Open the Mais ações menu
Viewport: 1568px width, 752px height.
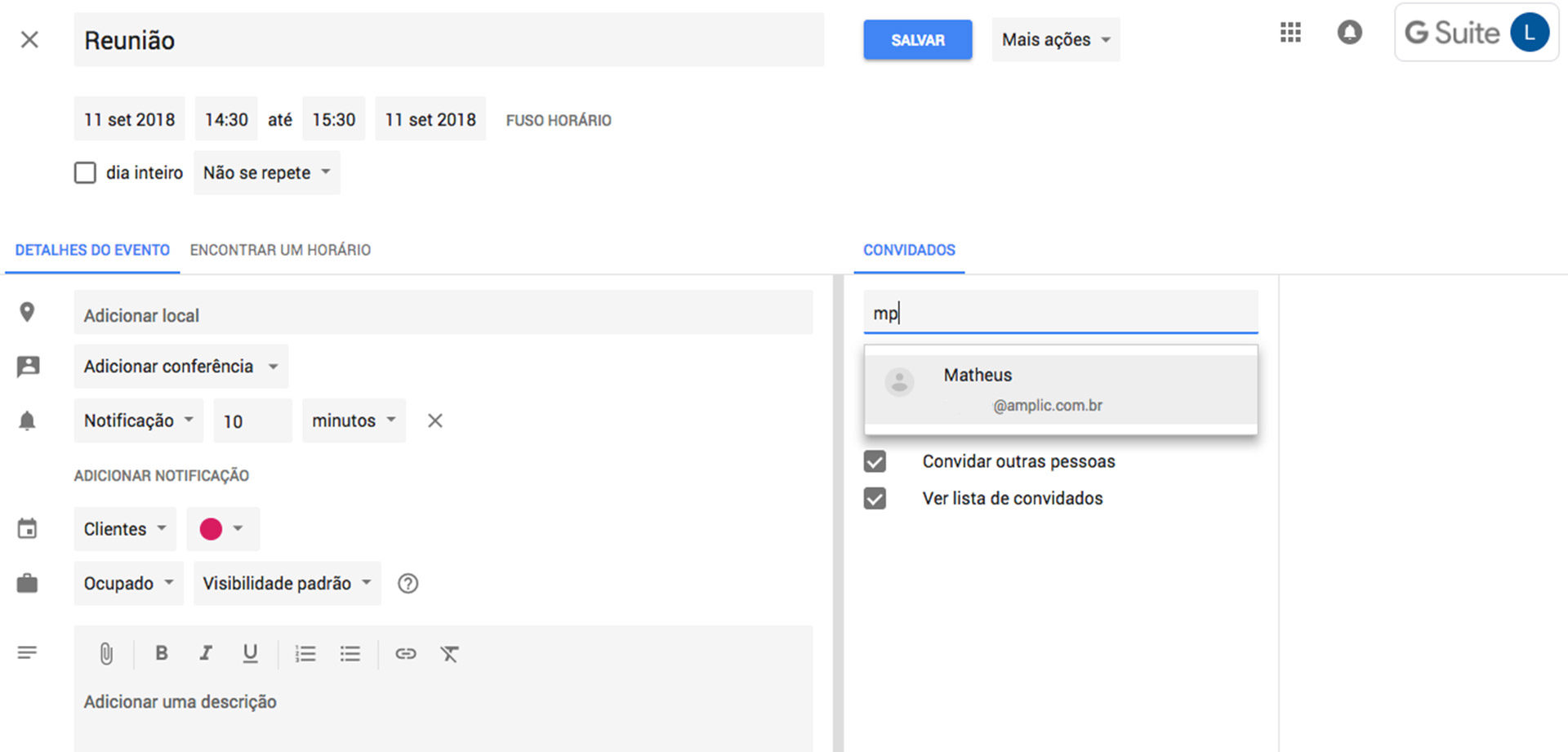tap(1055, 39)
